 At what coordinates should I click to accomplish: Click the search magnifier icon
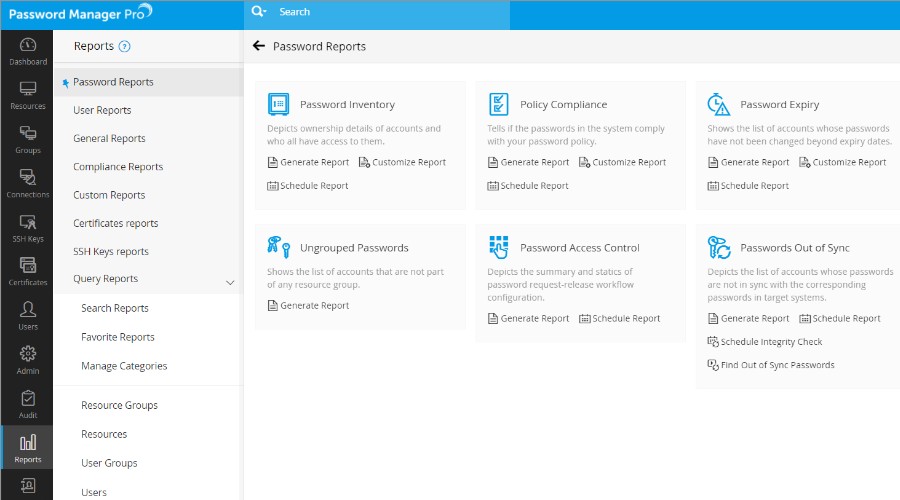click(x=258, y=11)
